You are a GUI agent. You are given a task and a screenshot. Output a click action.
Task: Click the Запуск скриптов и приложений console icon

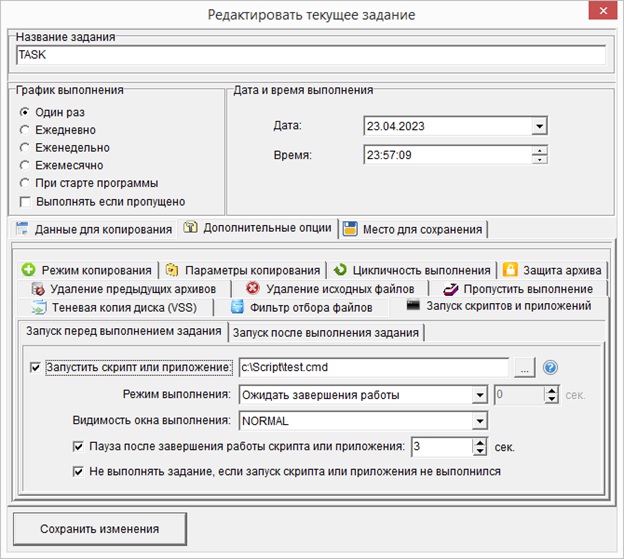[413, 305]
